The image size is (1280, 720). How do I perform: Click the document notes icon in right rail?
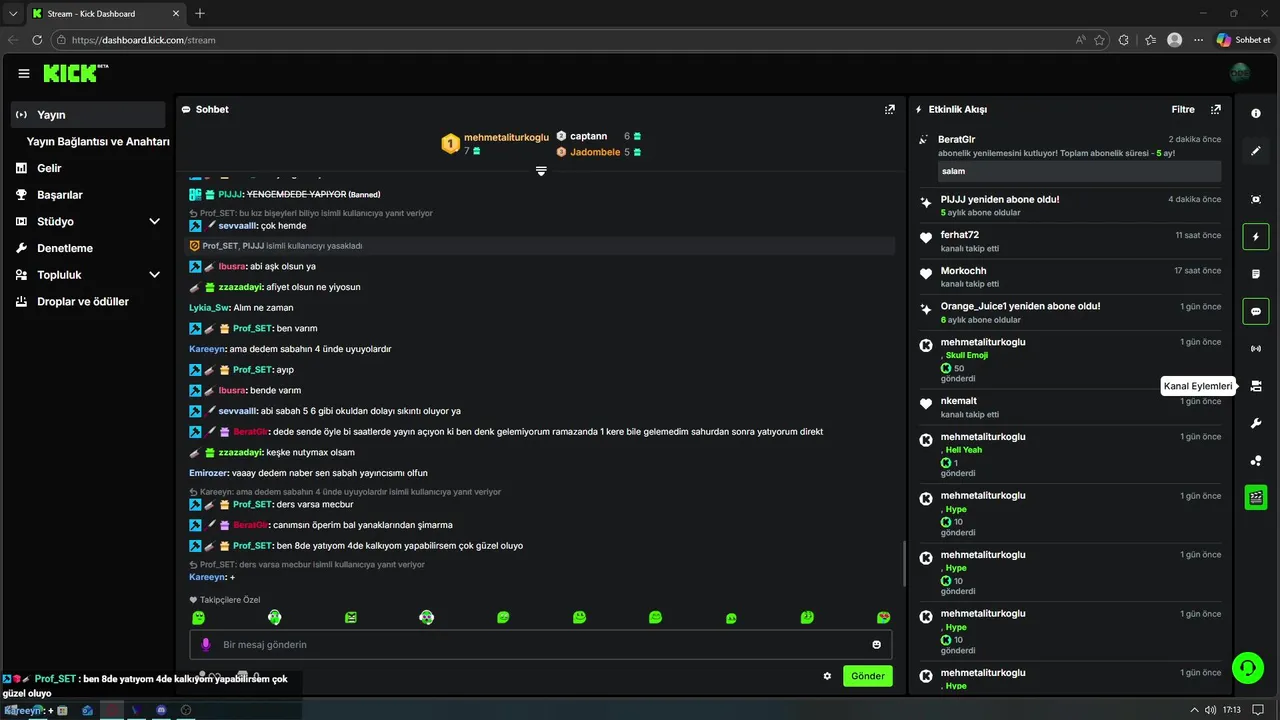1256,274
